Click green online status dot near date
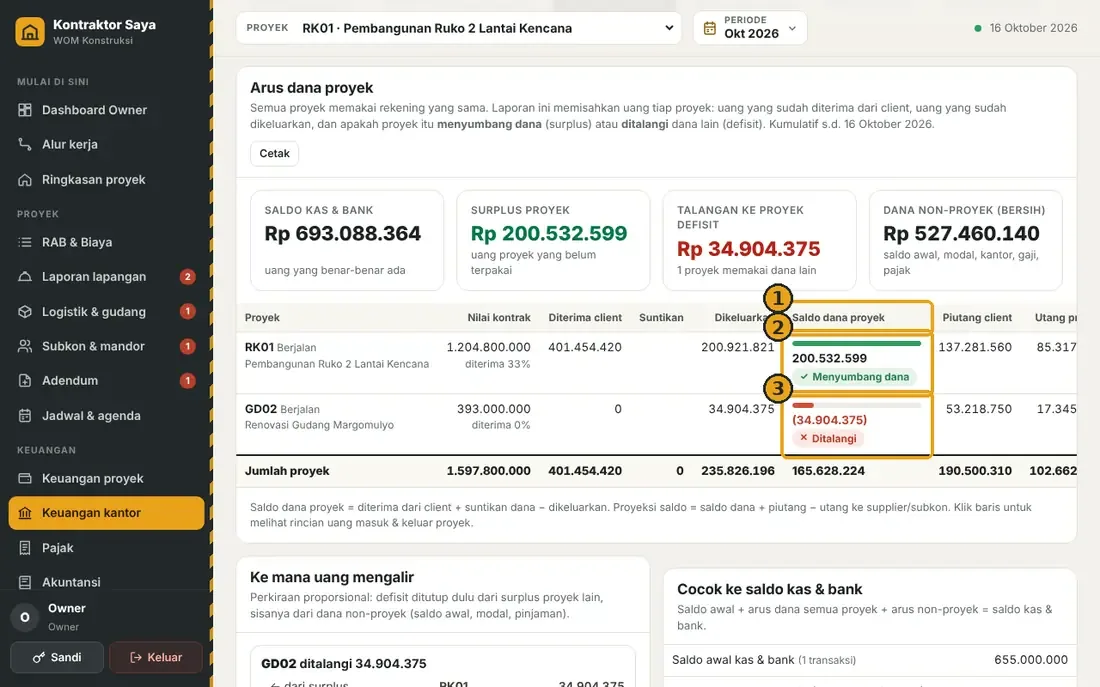The width and height of the screenshot is (1100, 687). [x=978, y=28]
